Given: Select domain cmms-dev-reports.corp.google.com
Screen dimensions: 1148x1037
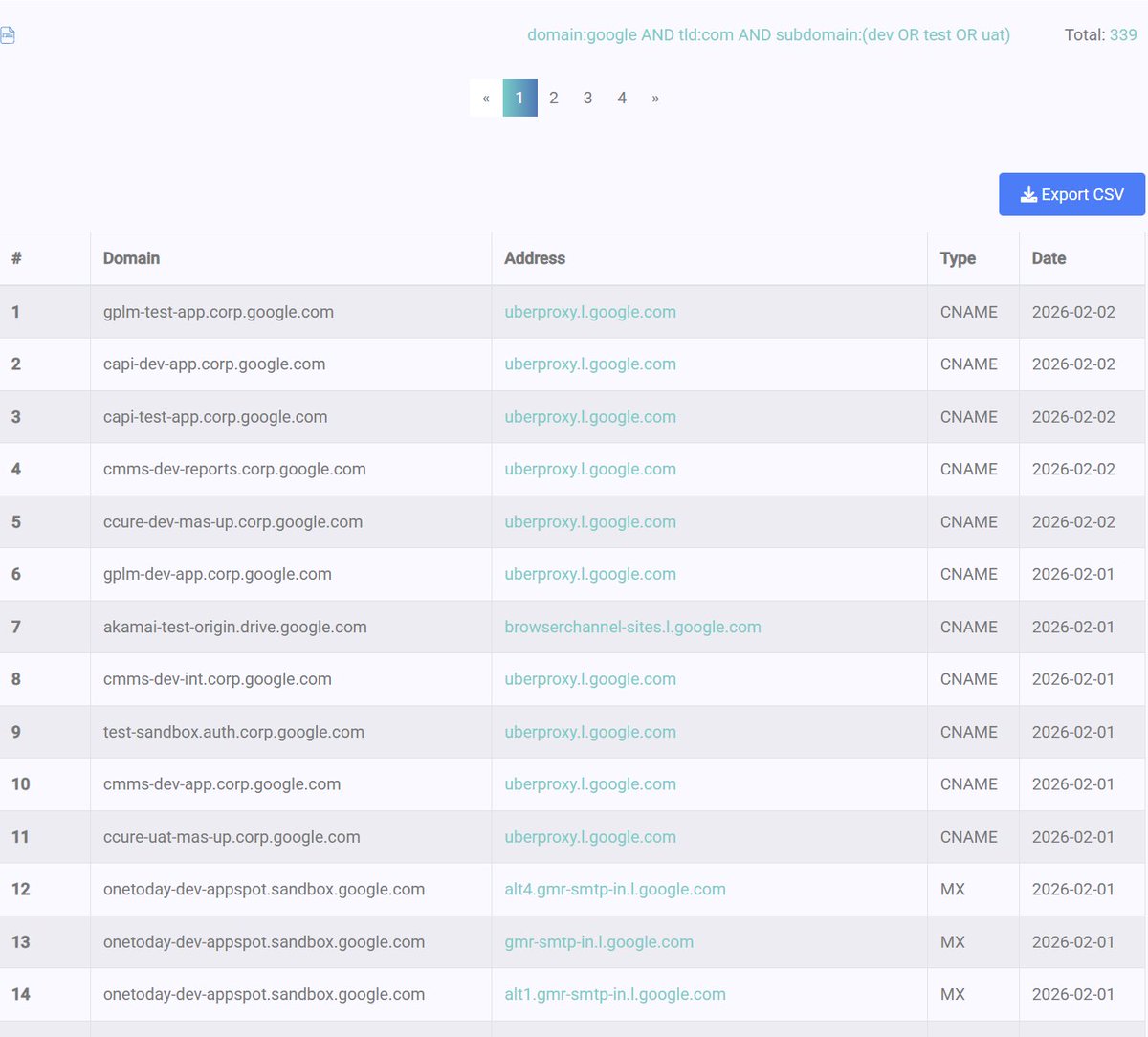Looking at the screenshot, I should pos(234,469).
